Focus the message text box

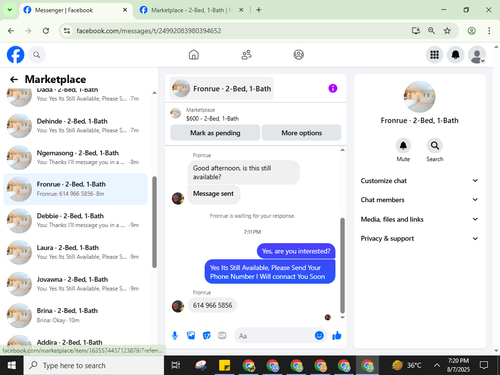click(275, 336)
